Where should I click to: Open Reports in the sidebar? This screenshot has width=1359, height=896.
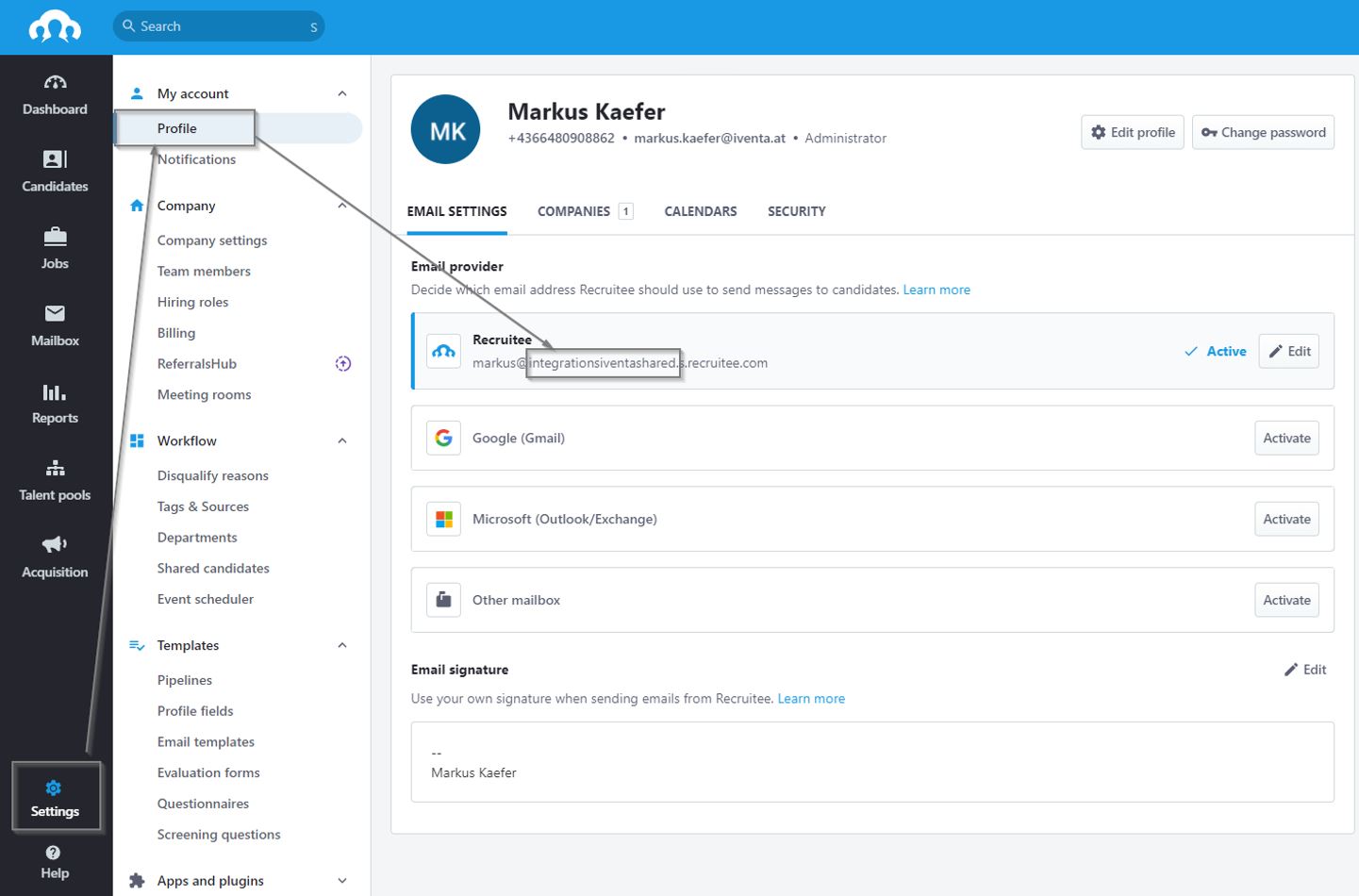(55, 404)
